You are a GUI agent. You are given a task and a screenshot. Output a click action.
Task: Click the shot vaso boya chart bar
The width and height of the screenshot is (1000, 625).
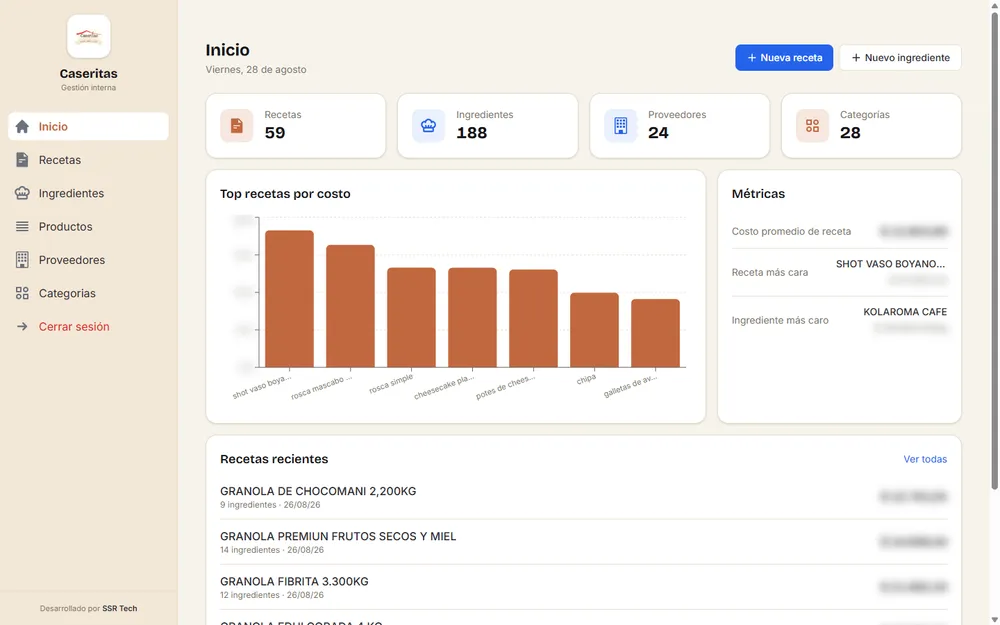pyautogui.click(x=290, y=299)
